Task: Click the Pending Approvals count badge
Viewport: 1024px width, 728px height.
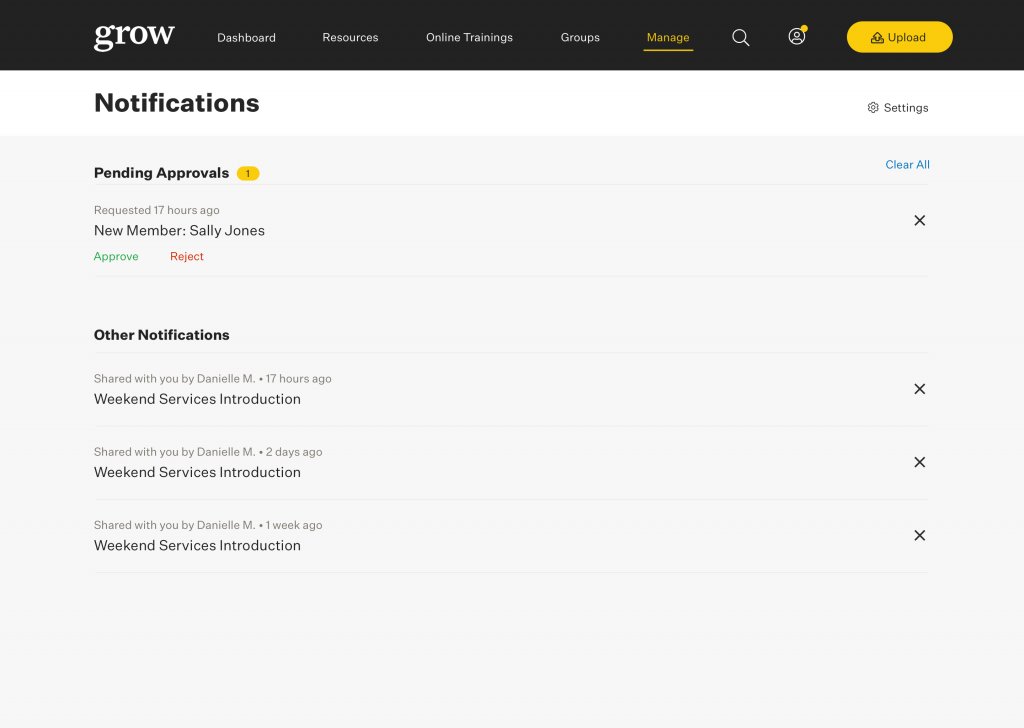Action: (247, 172)
